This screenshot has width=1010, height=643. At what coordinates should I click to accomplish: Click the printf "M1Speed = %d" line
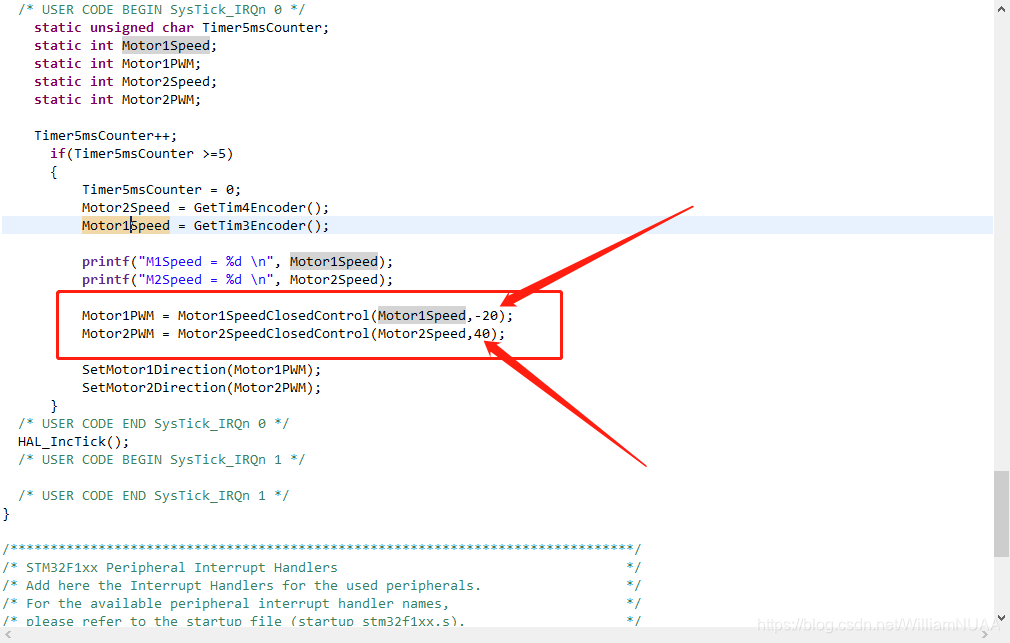(237, 262)
